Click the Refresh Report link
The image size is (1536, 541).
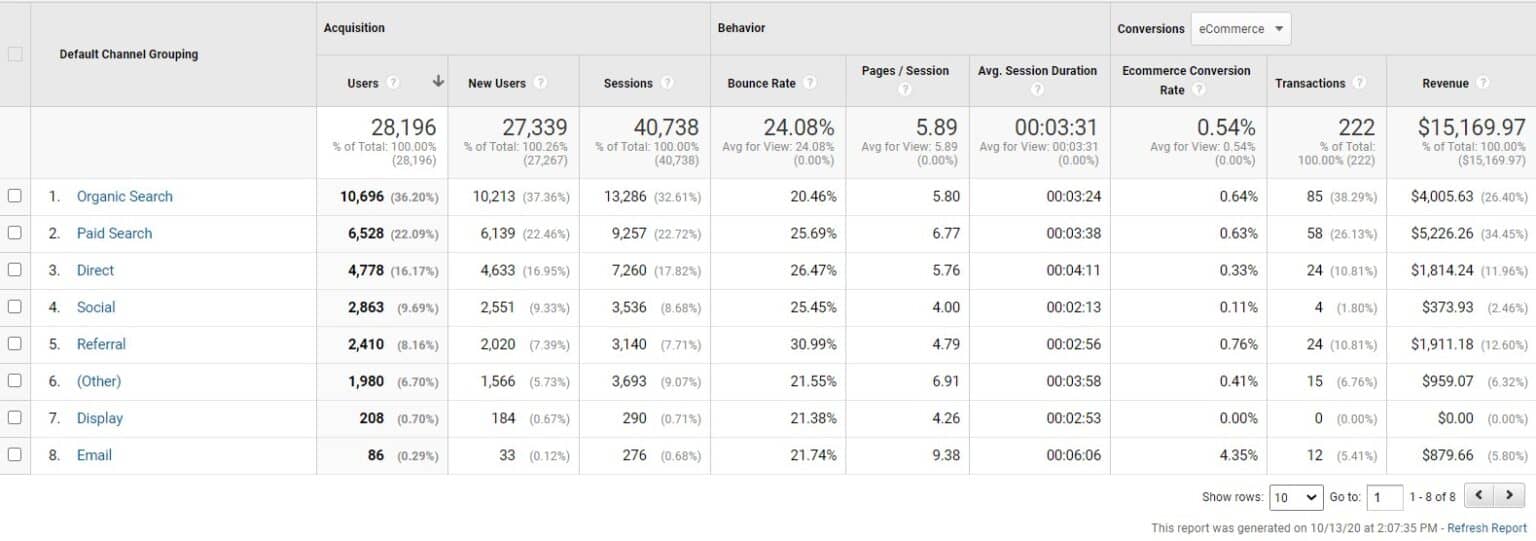click(1487, 528)
